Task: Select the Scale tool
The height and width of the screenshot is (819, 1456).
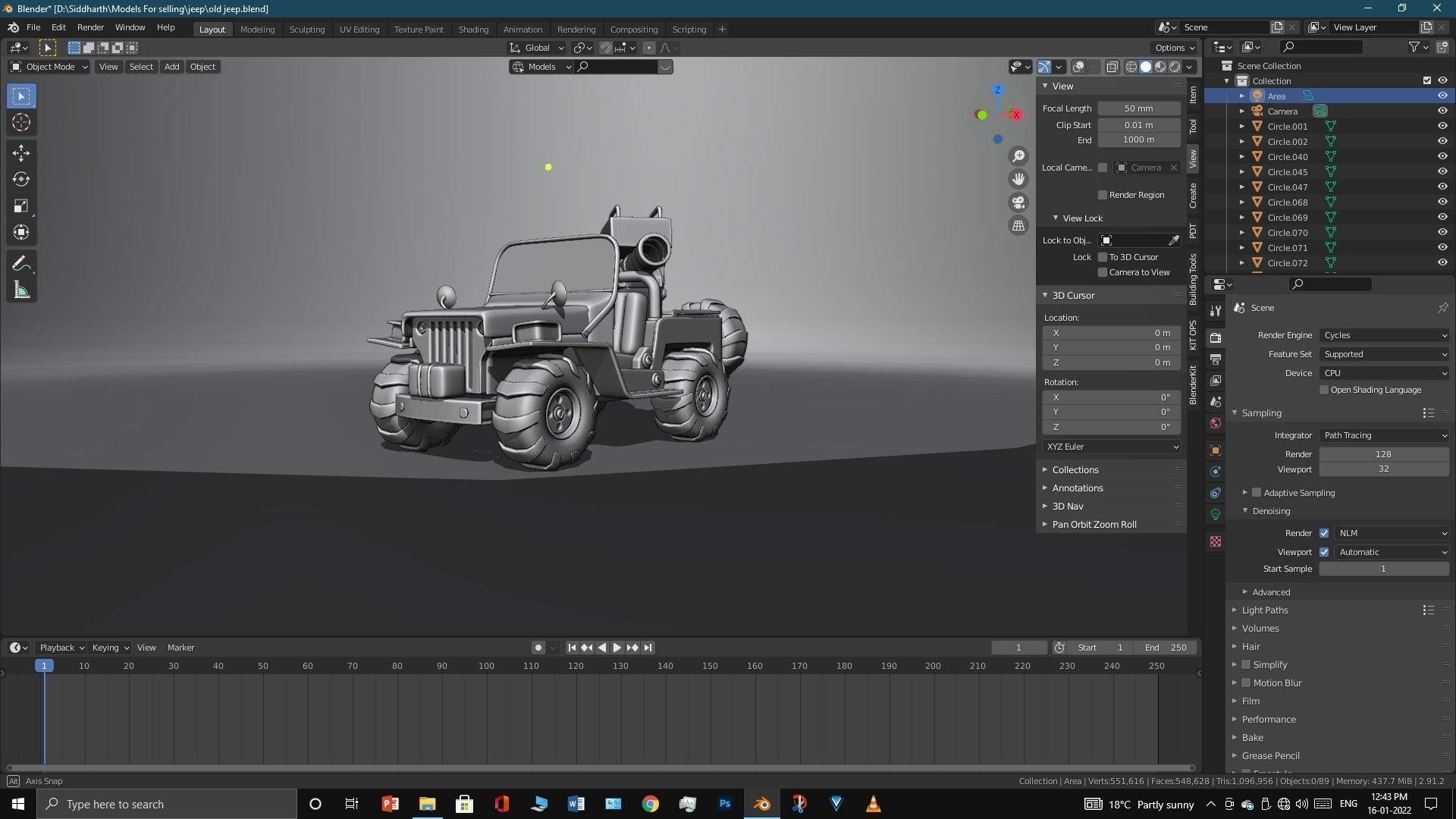Action: (x=21, y=206)
